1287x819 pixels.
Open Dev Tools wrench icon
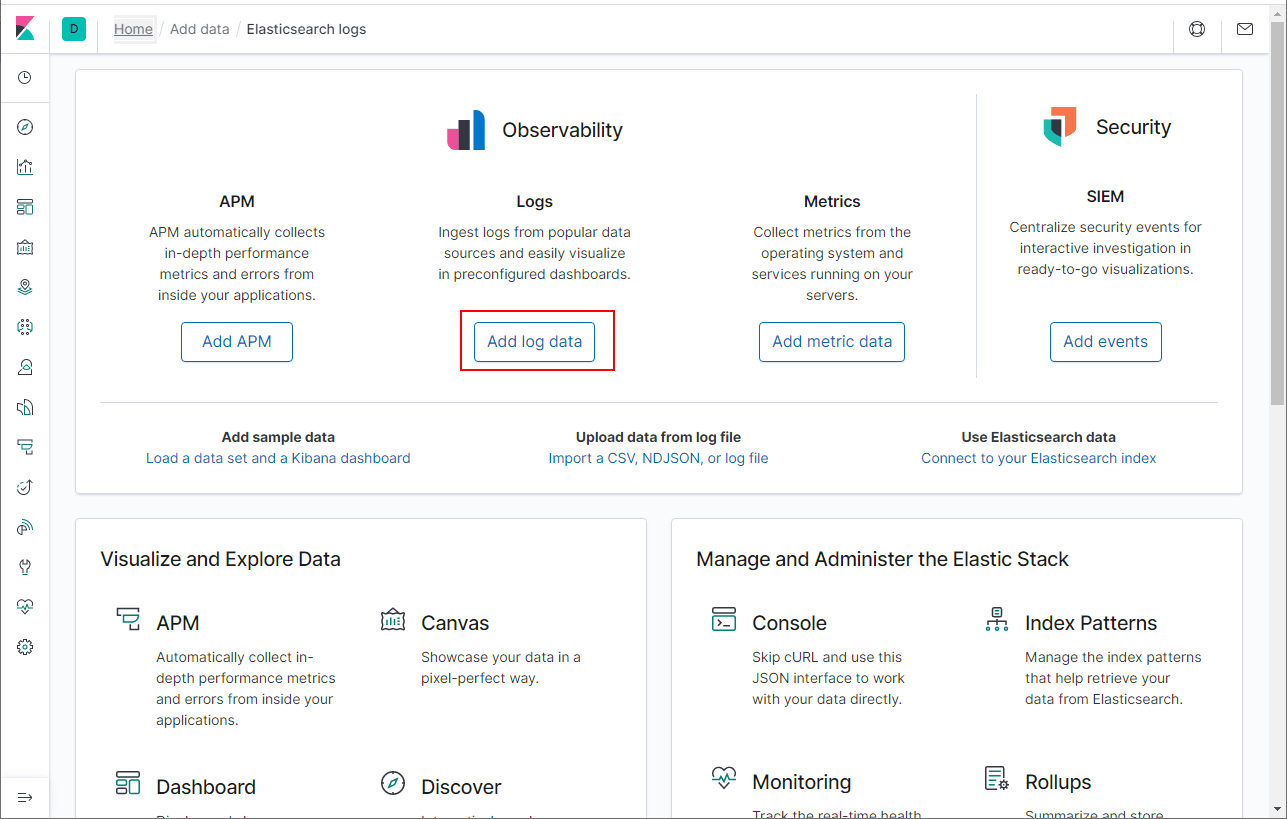[25, 567]
